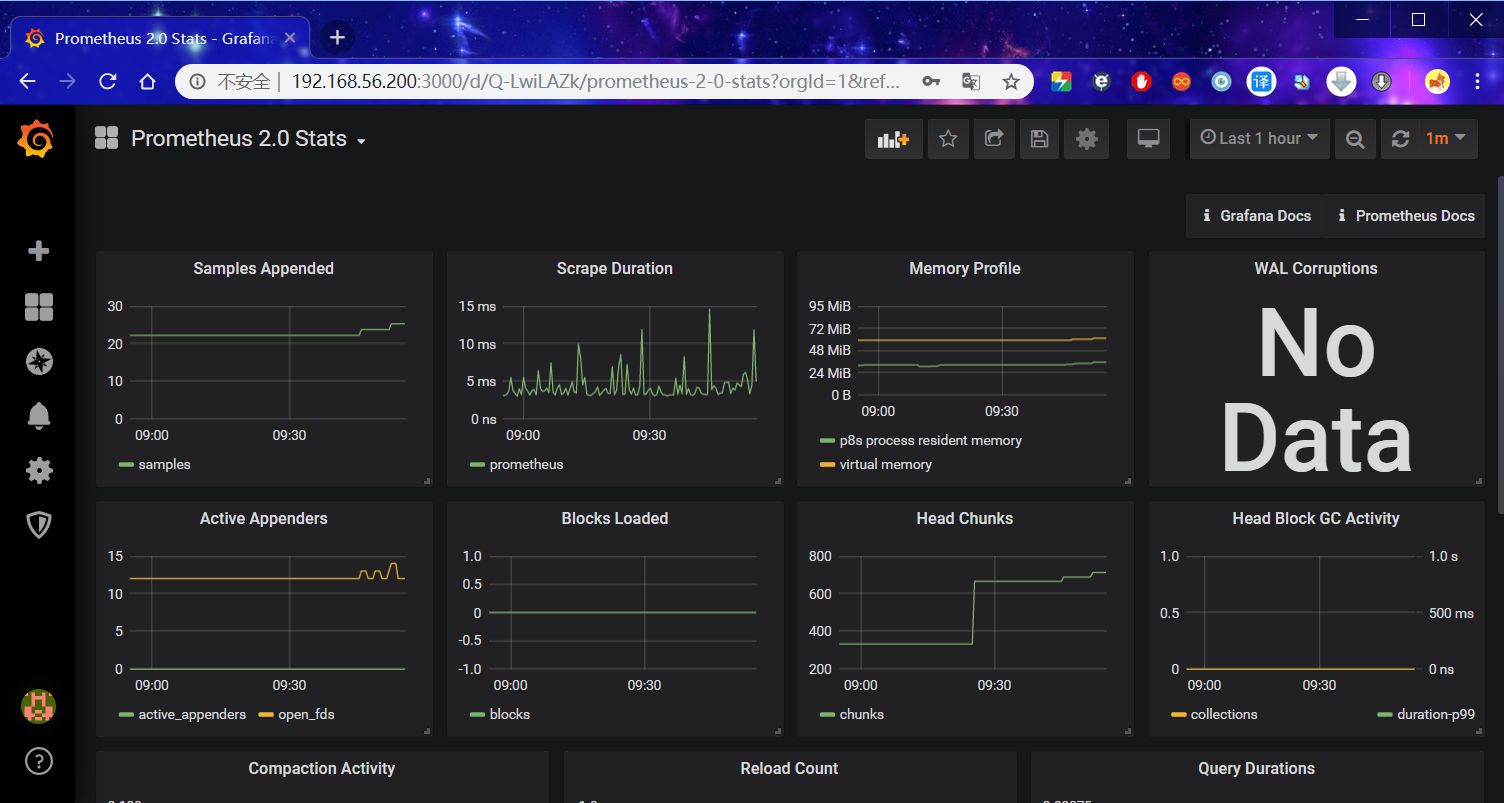Bookmark this page with star icon

[1011, 82]
